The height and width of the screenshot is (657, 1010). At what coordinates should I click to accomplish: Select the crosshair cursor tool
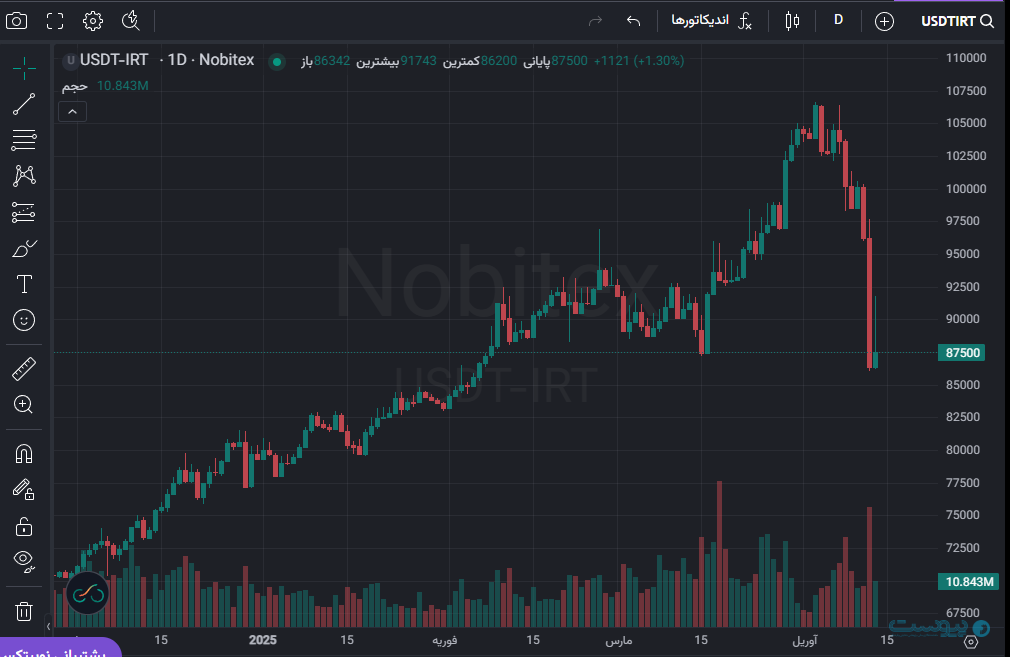click(24, 67)
